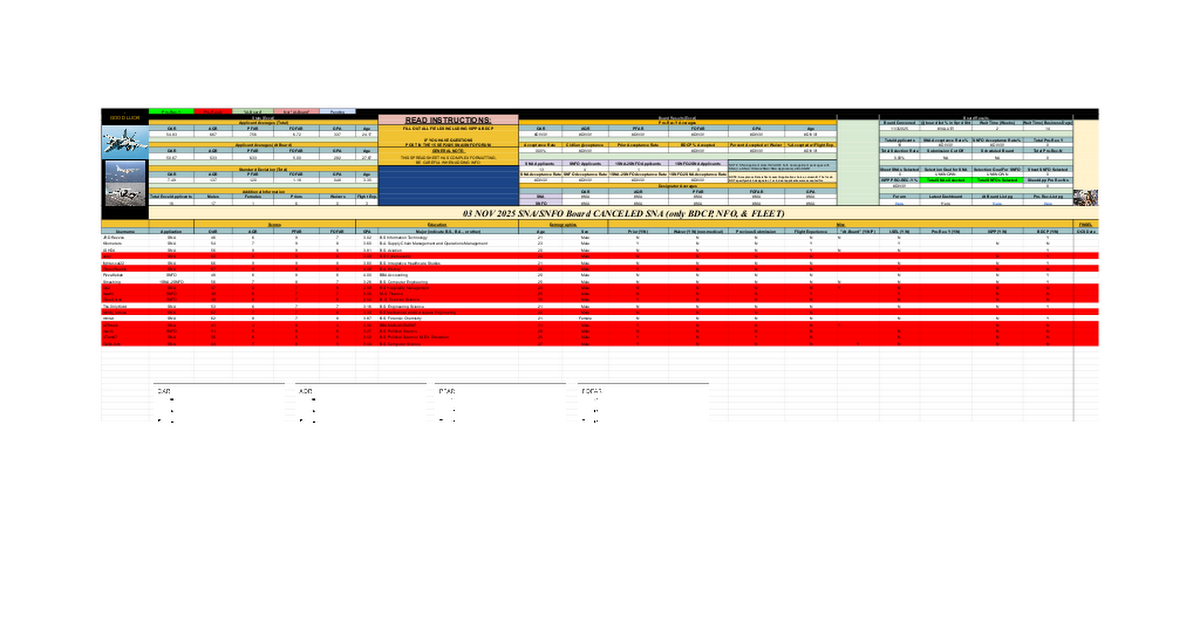The image size is (1200, 630).
Task: Select the GOOD LUCK cell
Action: [124, 119]
